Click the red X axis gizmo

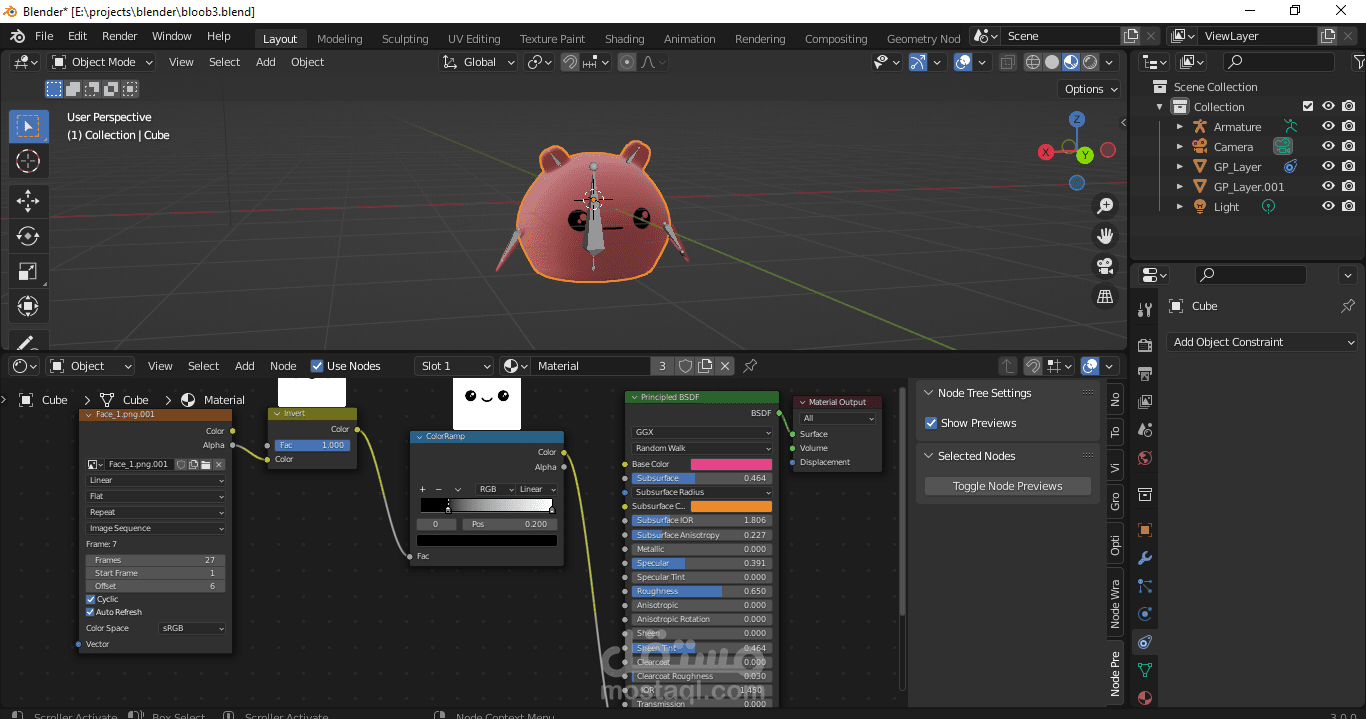point(1046,152)
